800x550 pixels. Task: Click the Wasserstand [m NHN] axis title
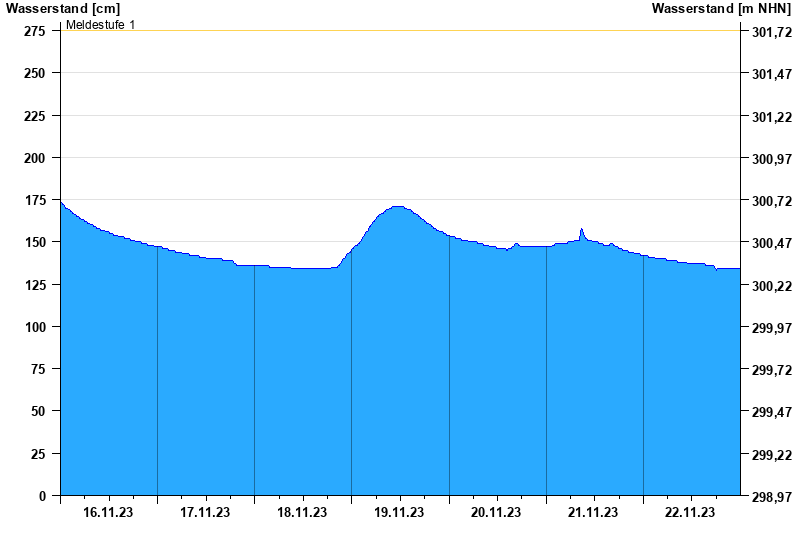[x=721, y=8]
